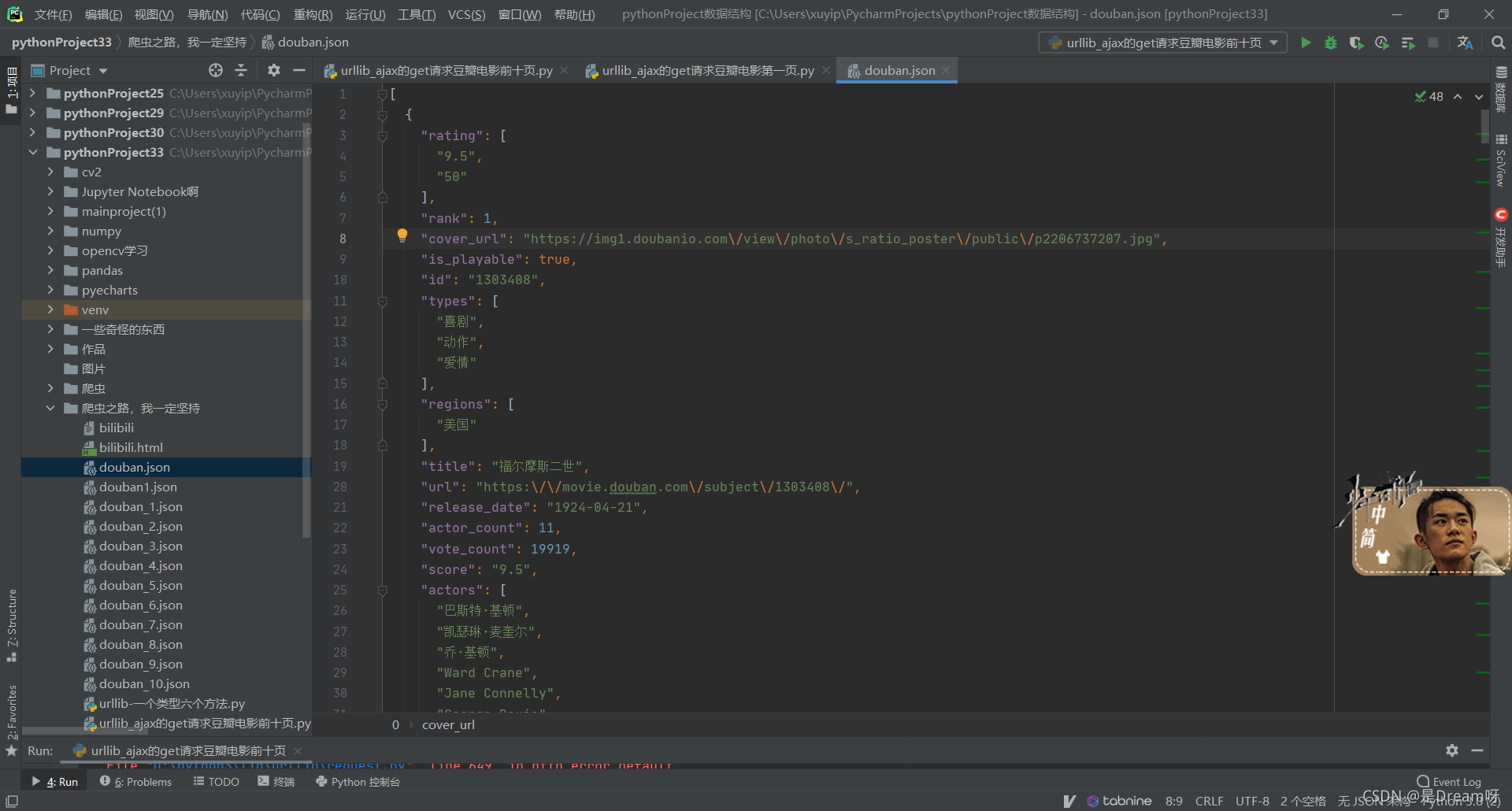Image resolution: width=1512 pixels, height=811 pixels.
Task: Show intention lightbulb on line 8
Action: point(402,235)
